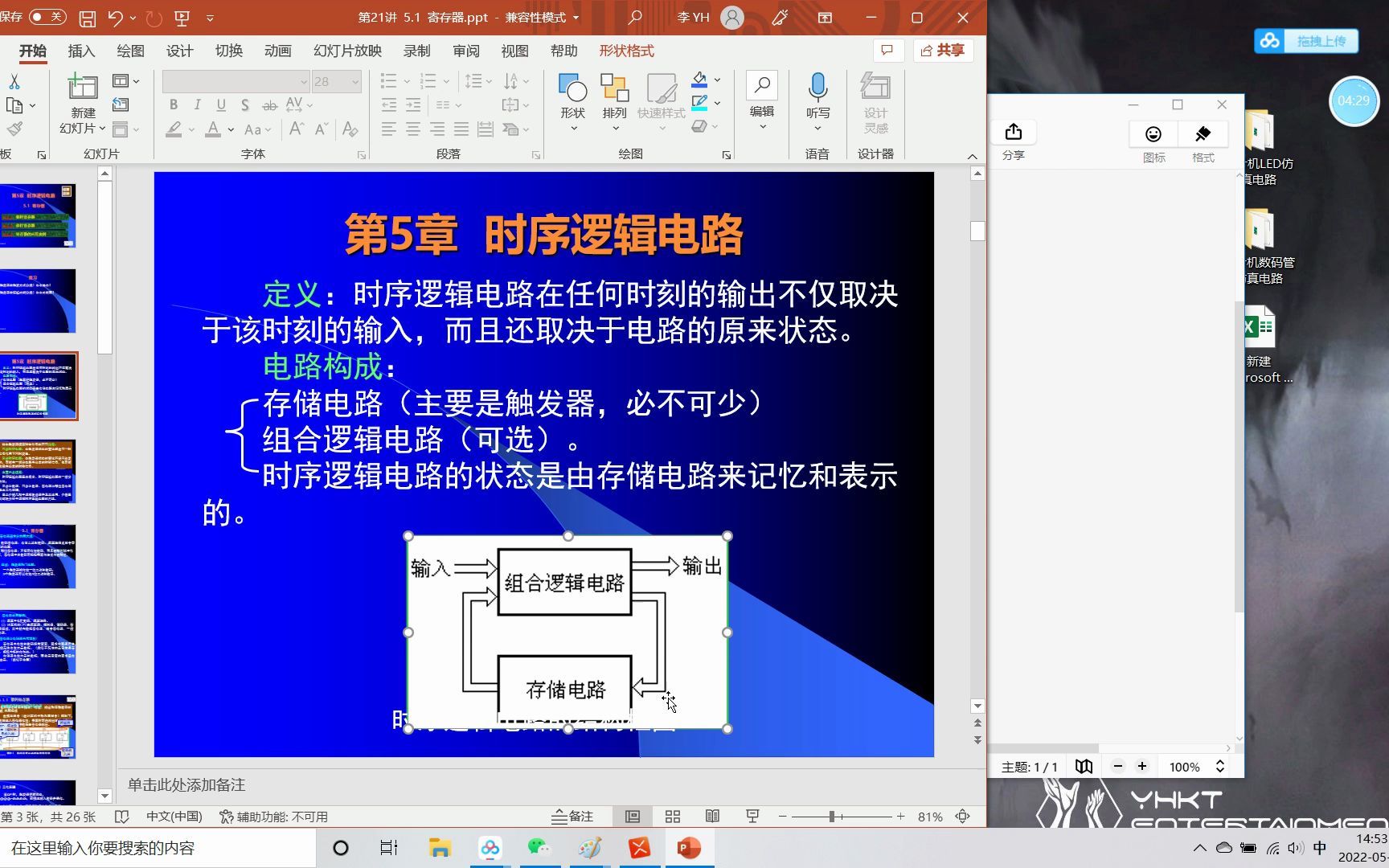Viewport: 1389px width, 868px height.
Task: Click the Shape Outline pen icon
Action: click(x=699, y=103)
